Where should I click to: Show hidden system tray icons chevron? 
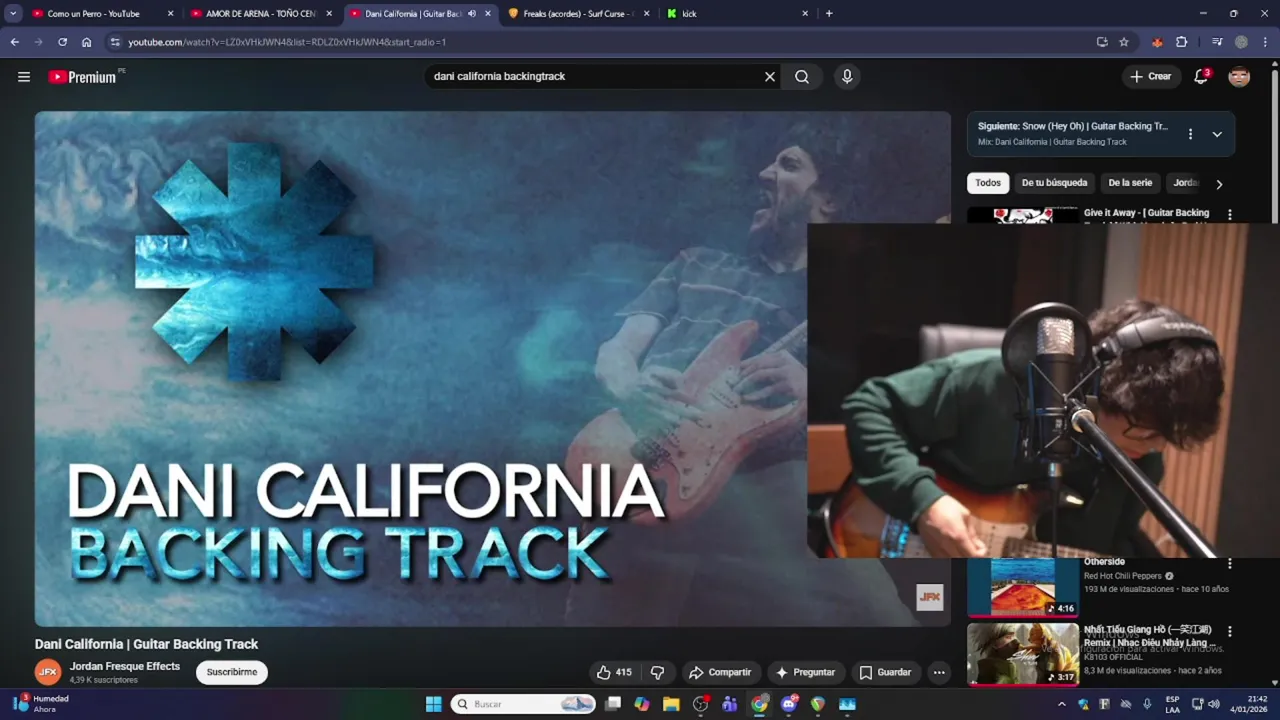(x=1062, y=704)
